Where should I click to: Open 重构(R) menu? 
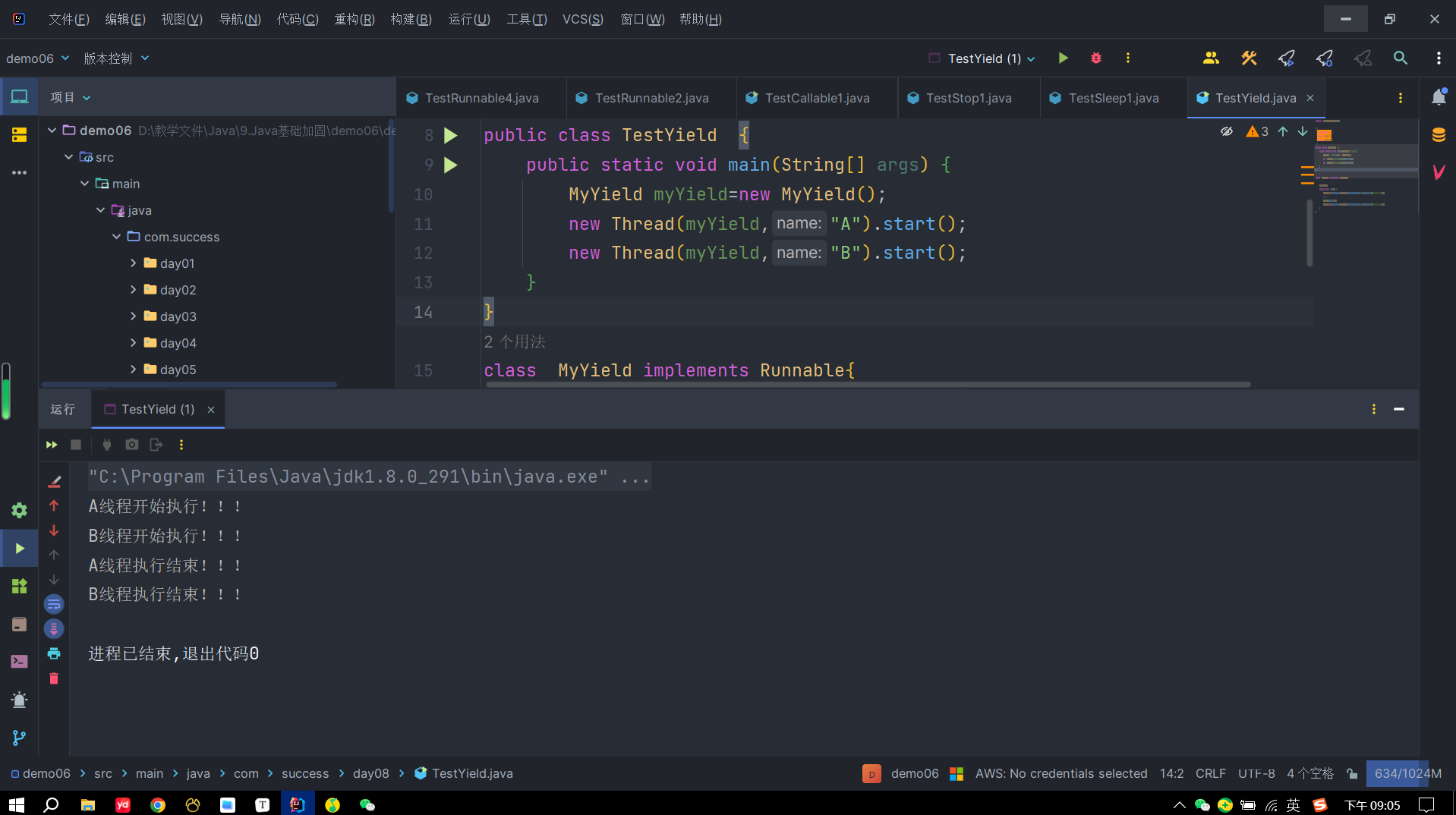[x=355, y=19]
